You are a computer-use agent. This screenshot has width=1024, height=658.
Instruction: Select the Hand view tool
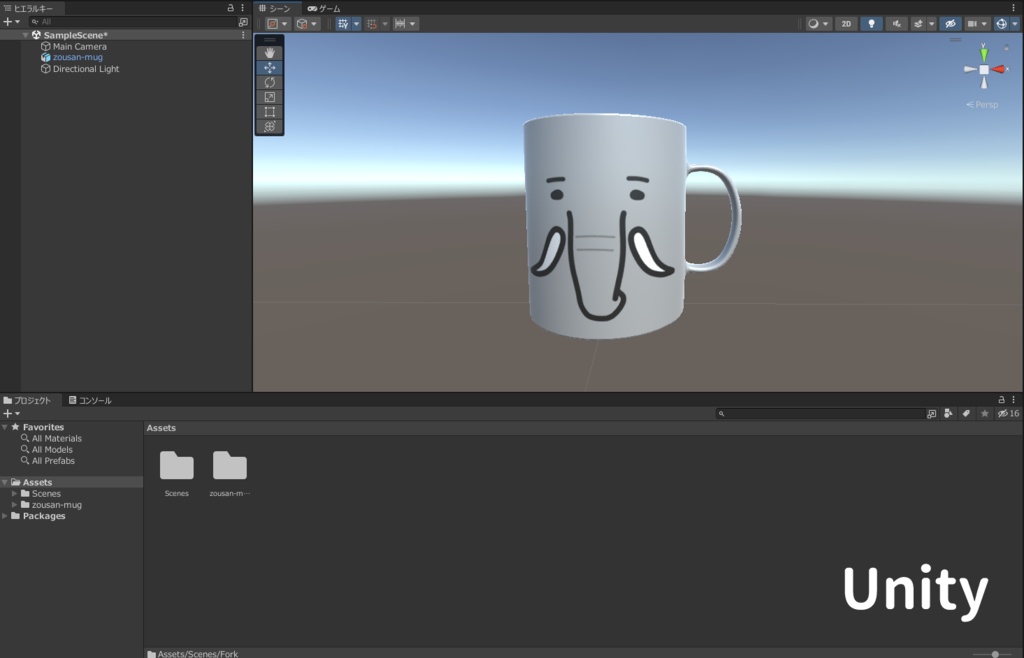[x=269, y=52]
